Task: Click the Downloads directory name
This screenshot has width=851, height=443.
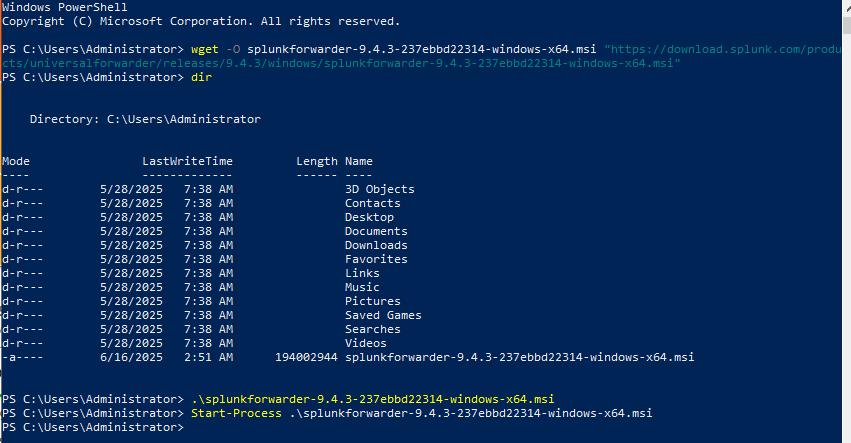Action: [x=376, y=245]
